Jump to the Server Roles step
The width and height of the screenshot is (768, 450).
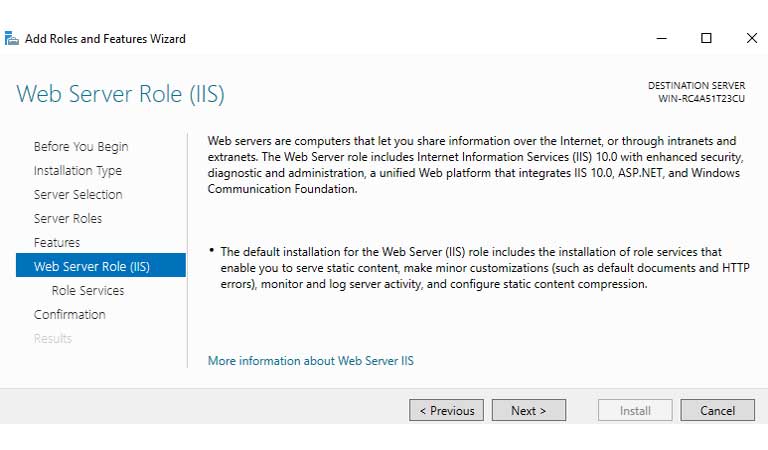point(68,218)
